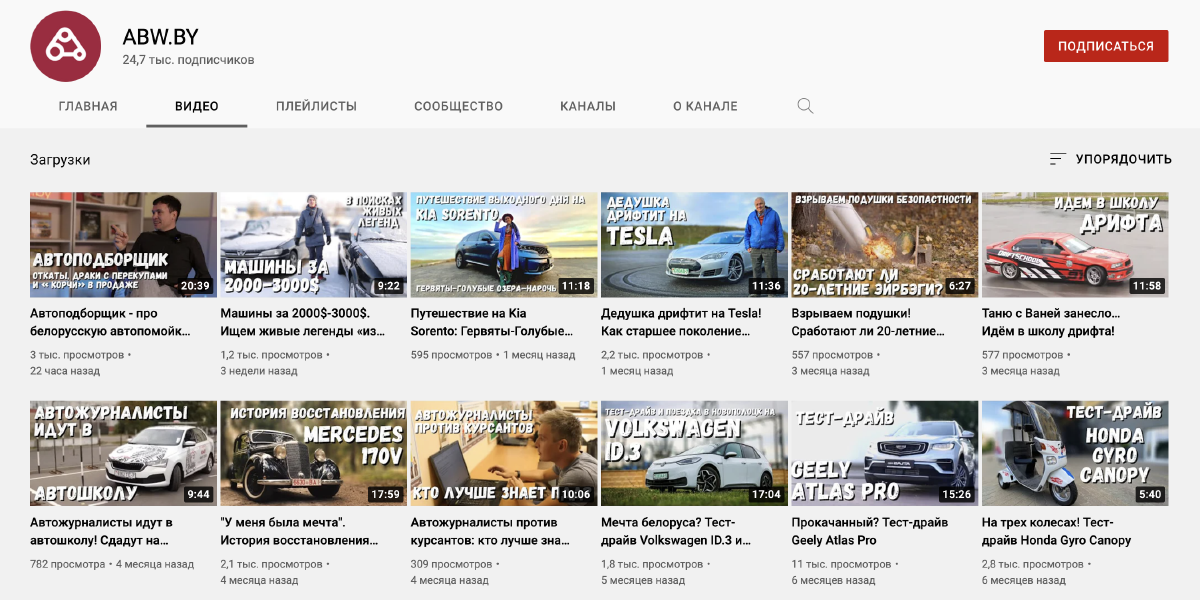View the О КАНАЛЕ tab
1200x600 pixels.
(705, 106)
